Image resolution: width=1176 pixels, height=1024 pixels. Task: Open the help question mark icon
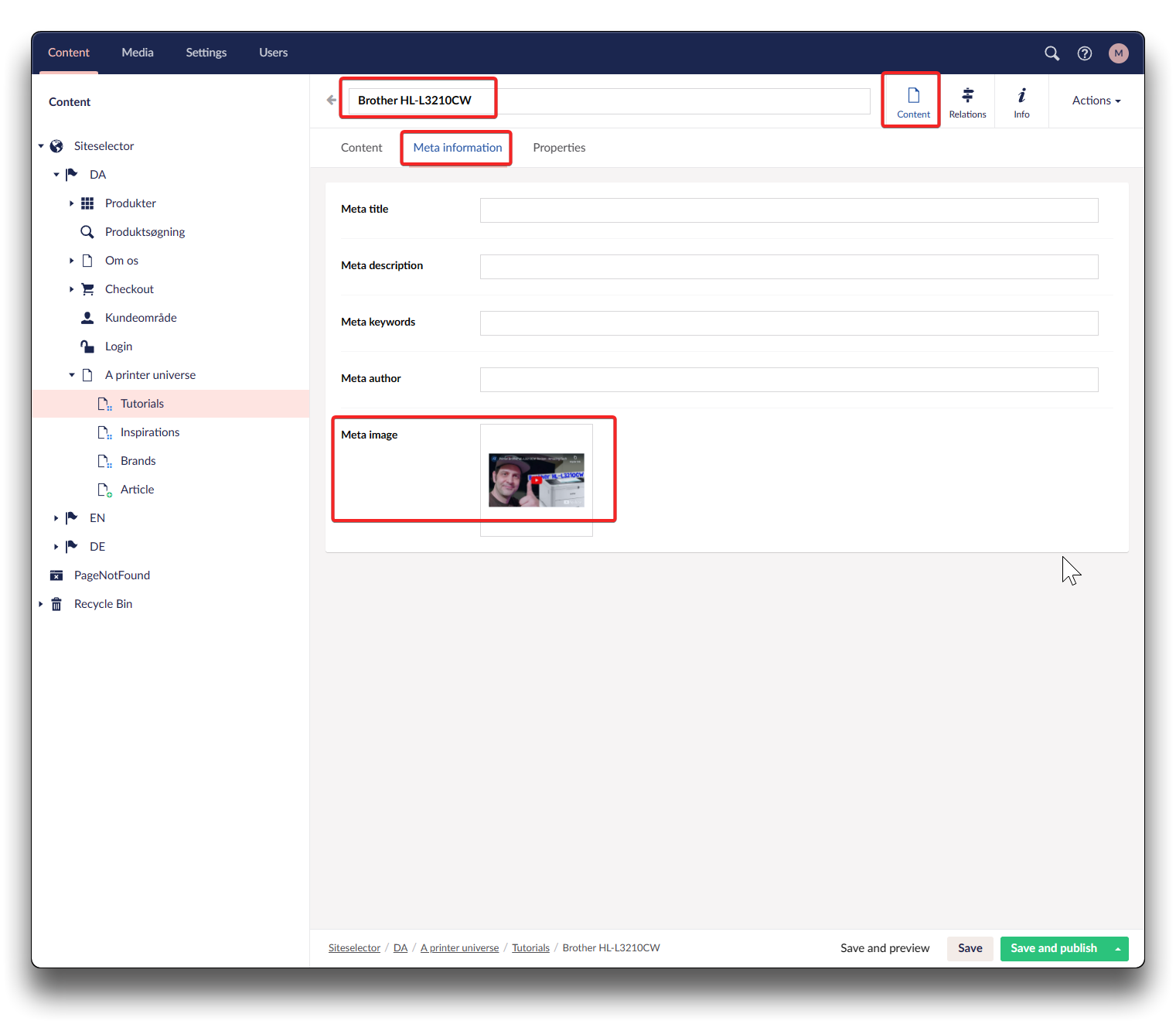1085,53
